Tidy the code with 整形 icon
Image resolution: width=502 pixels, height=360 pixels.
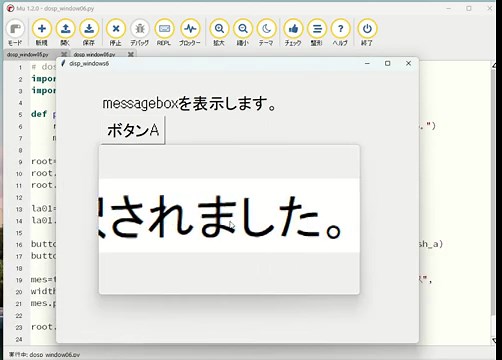(x=317, y=32)
